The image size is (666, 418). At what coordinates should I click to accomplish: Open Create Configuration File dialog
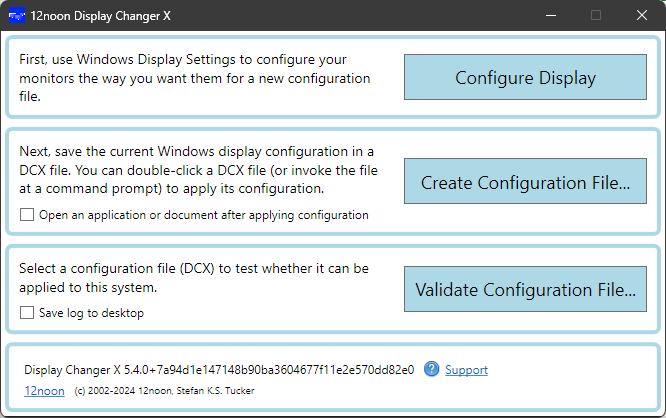(525, 181)
